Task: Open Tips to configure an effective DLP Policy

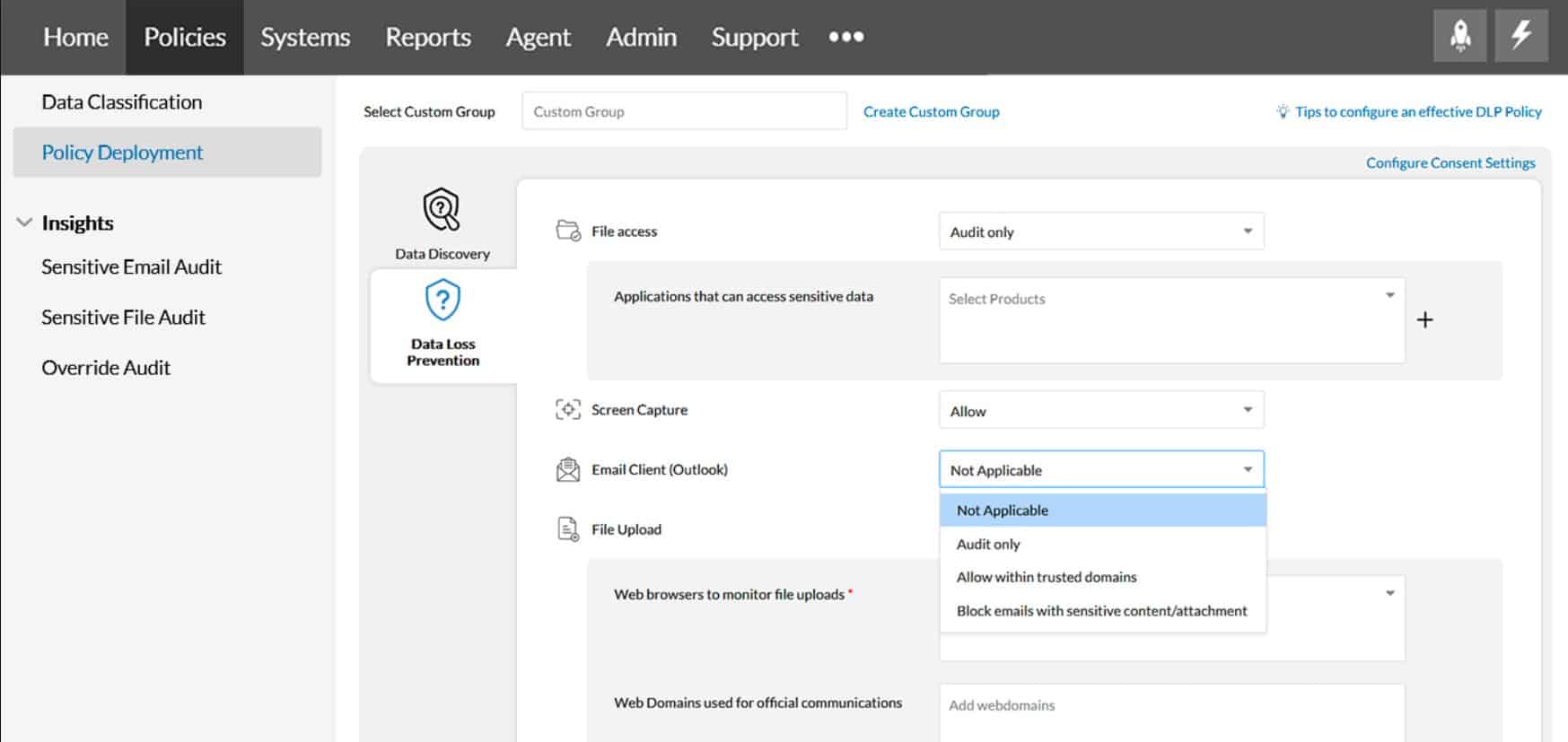Action: (1418, 111)
